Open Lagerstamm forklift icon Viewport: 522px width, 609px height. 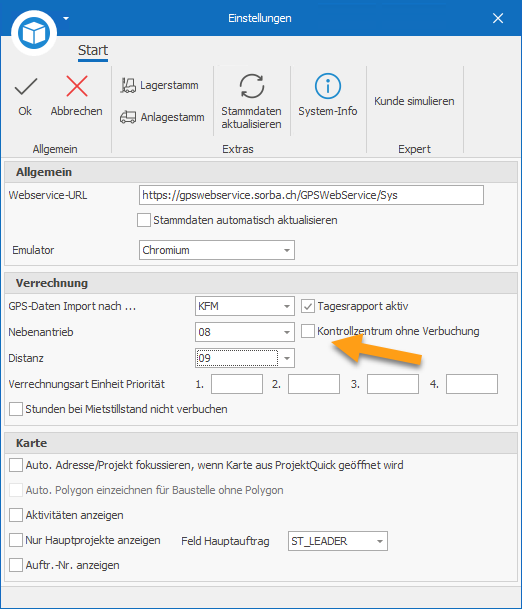(128, 85)
